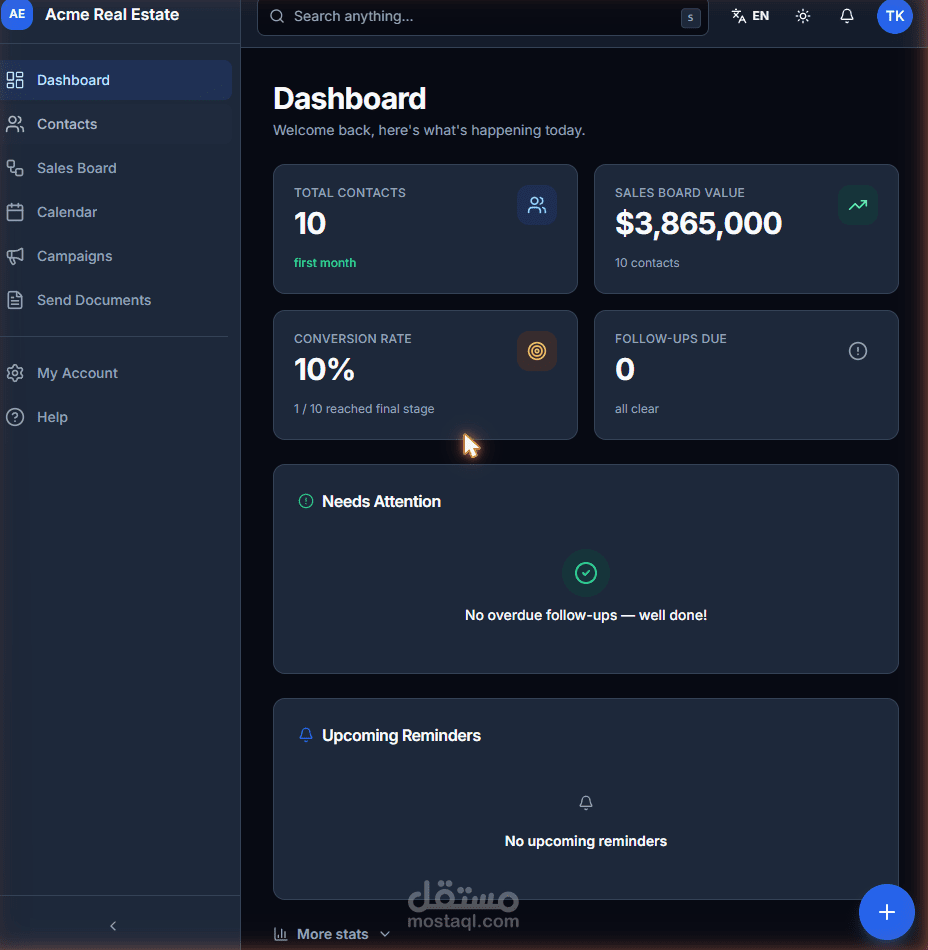Click the Help question mark icon
Screen dimensions: 928x950
click(x=15, y=417)
